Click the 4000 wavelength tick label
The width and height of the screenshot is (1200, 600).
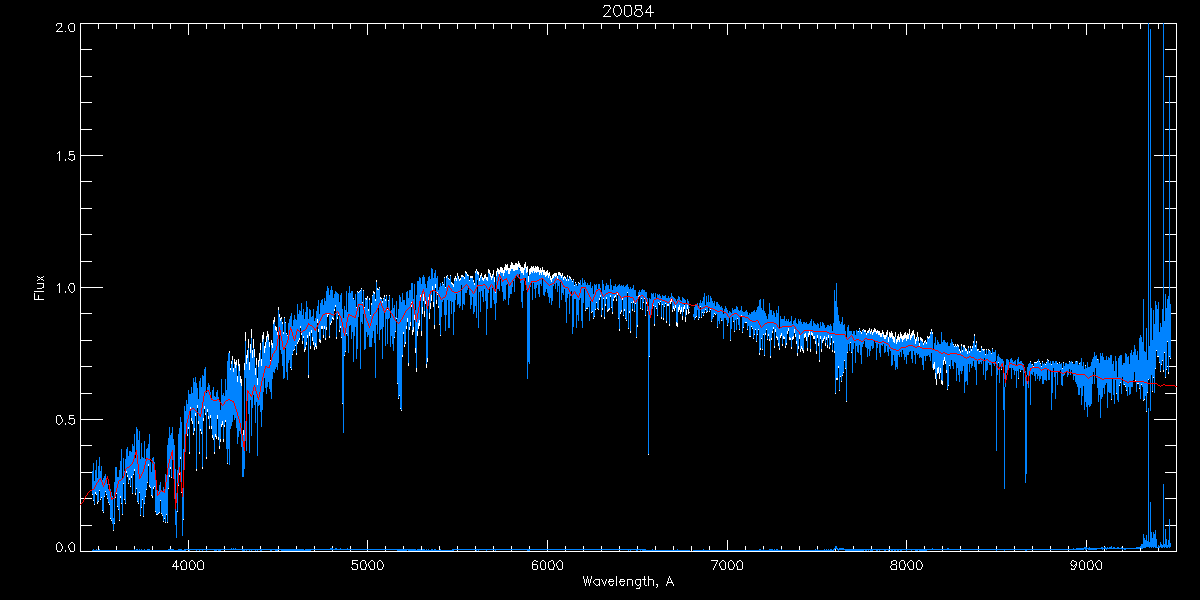click(x=188, y=563)
